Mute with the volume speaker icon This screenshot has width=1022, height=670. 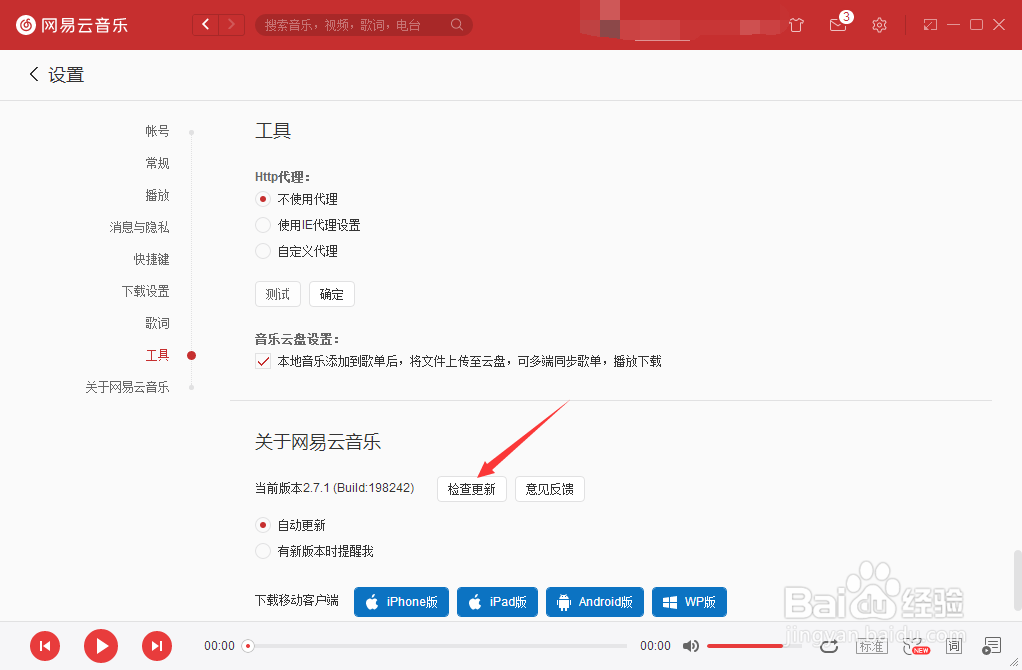pyautogui.click(x=691, y=646)
